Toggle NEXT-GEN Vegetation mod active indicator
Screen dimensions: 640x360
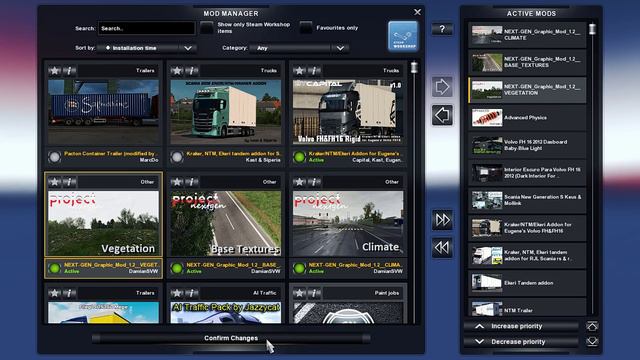54,268
